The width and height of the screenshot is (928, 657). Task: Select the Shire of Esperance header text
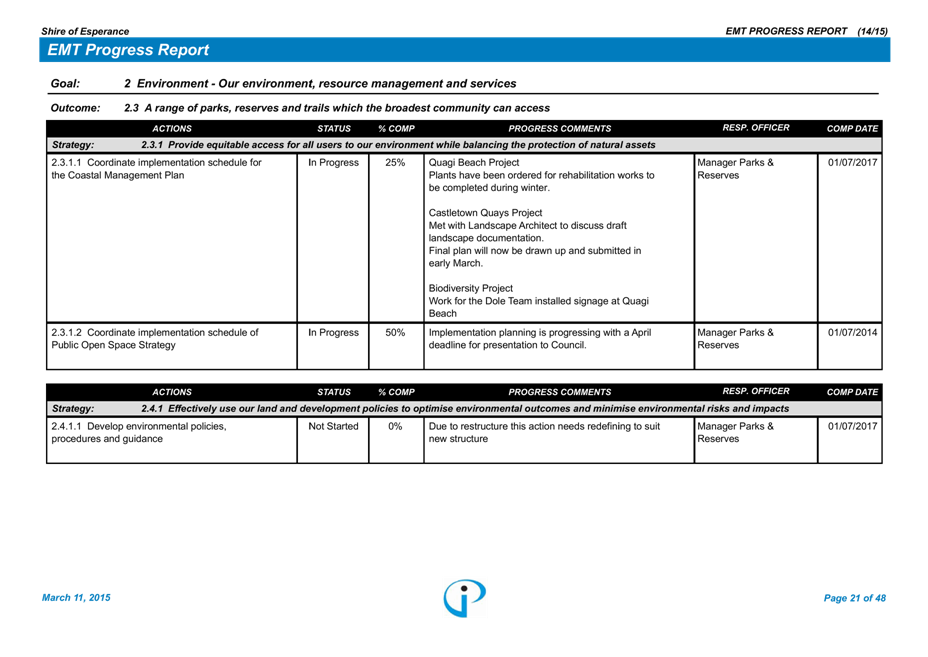(85, 32)
